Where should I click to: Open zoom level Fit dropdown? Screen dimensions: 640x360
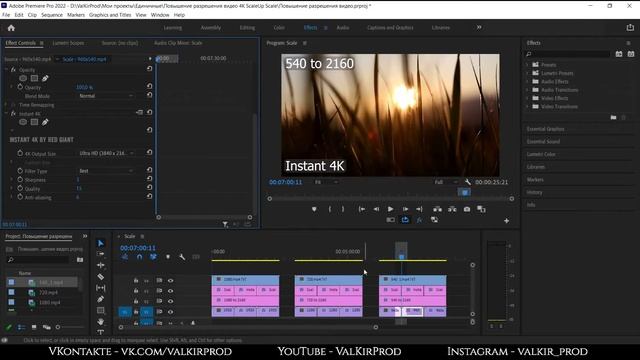pyautogui.click(x=326, y=182)
